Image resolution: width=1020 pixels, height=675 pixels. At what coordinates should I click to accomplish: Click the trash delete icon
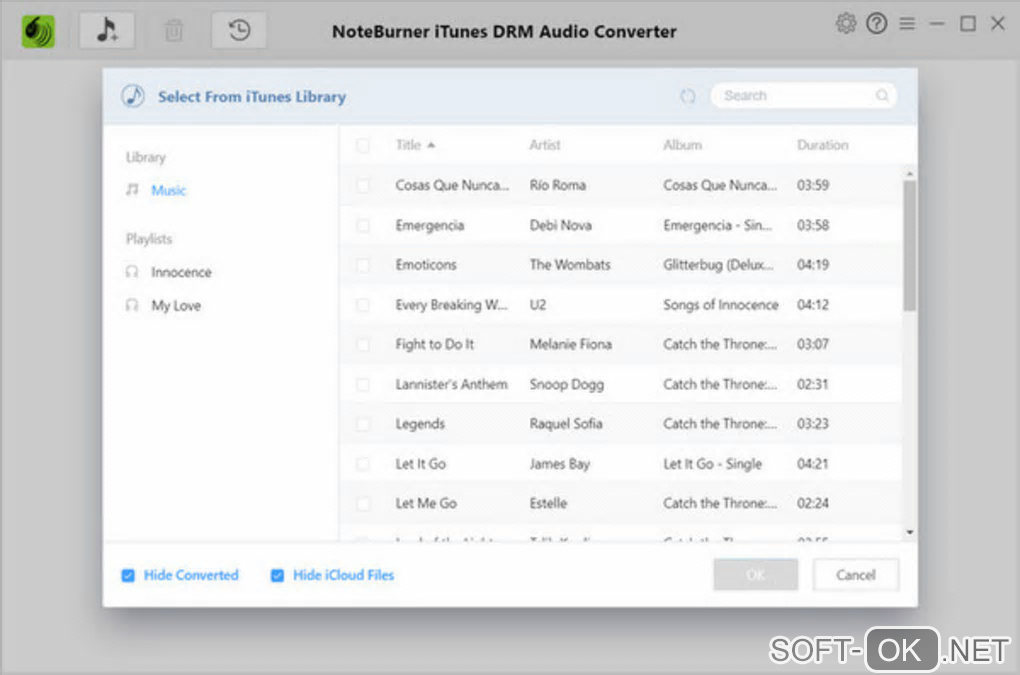pos(174,30)
